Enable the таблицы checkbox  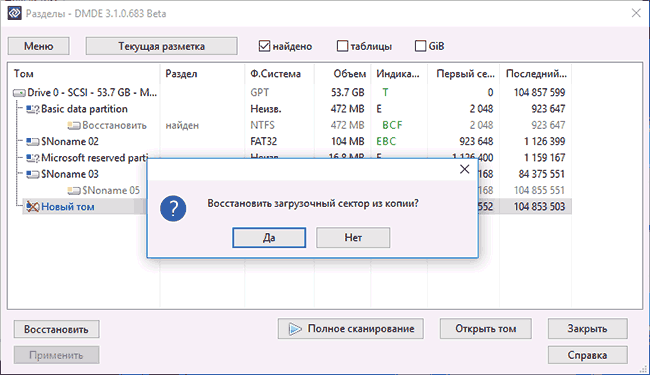(x=342, y=46)
